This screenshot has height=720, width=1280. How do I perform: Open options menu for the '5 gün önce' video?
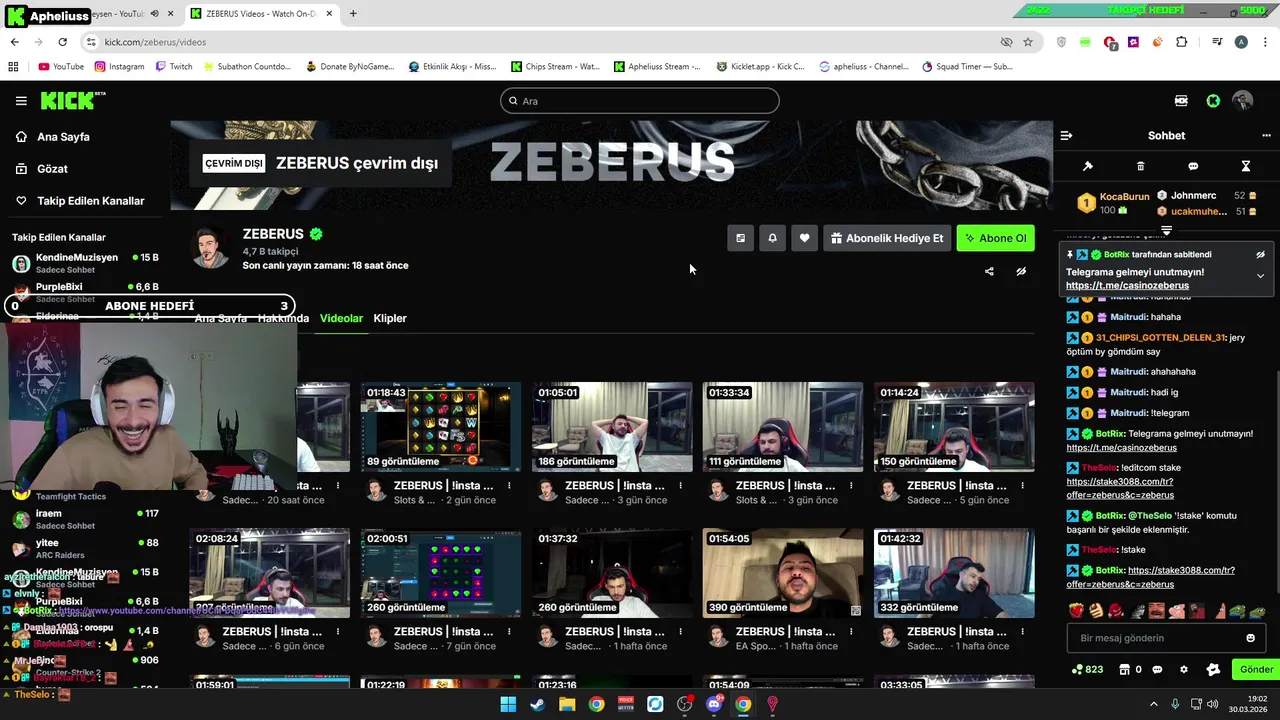click(1022, 486)
